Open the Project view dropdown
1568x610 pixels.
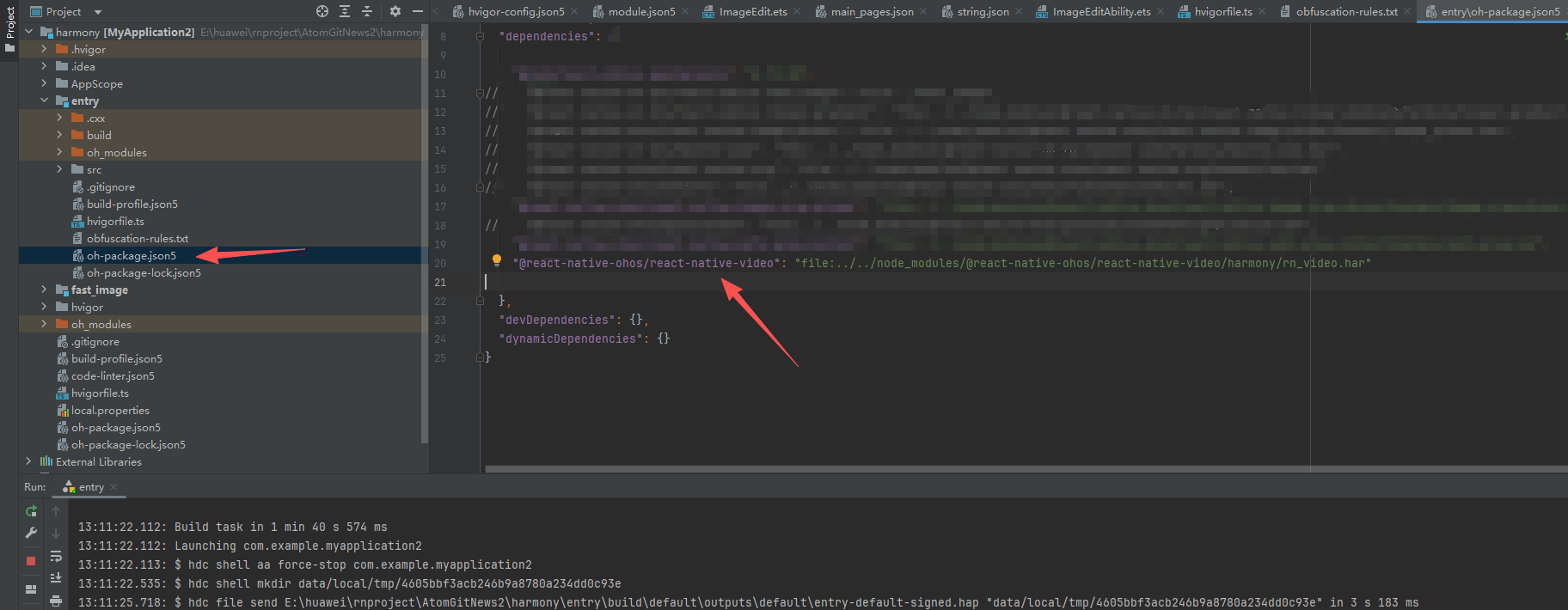pyautogui.click(x=98, y=12)
